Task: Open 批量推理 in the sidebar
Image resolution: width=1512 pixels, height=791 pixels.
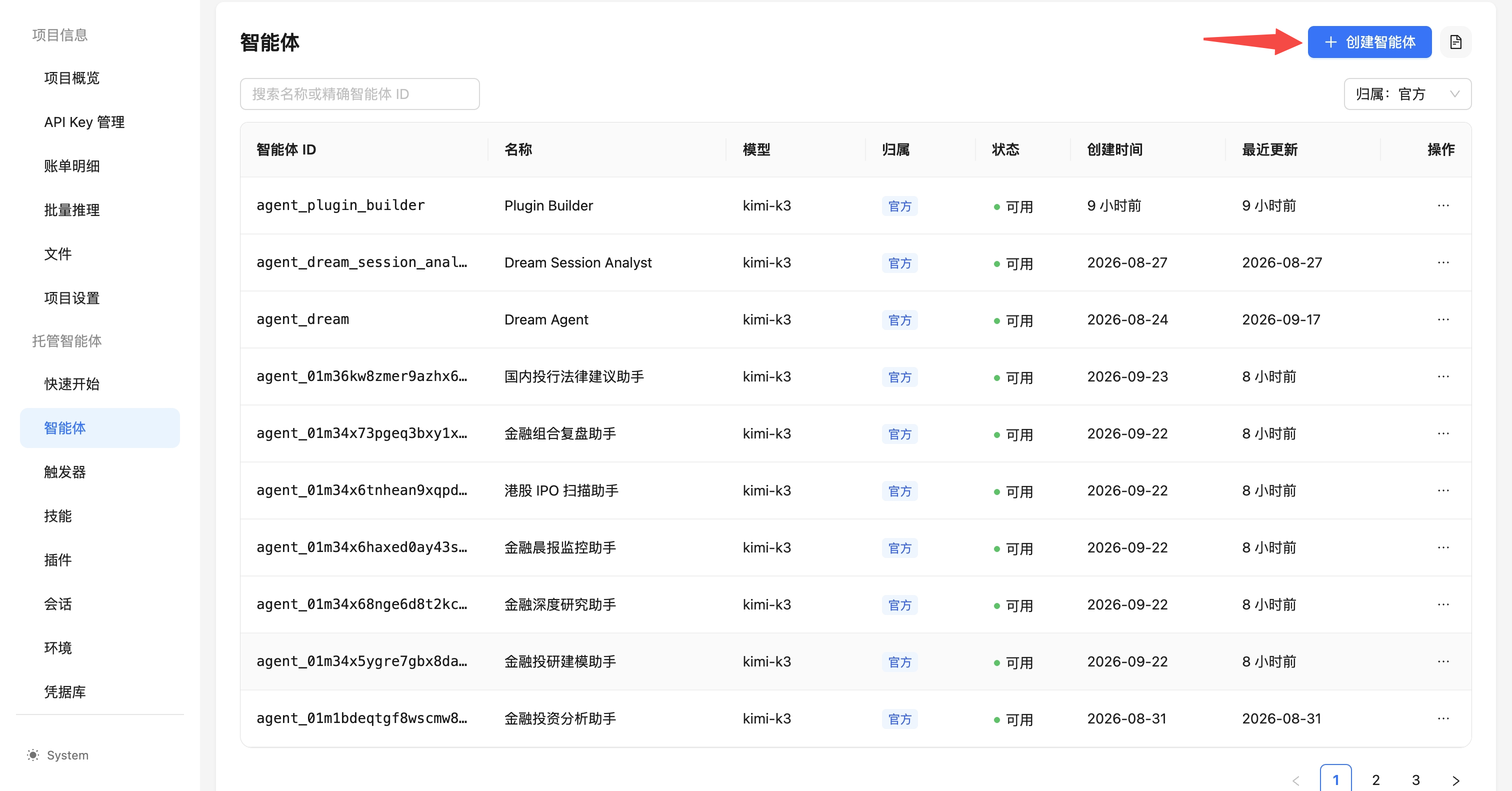Action: point(71,210)
